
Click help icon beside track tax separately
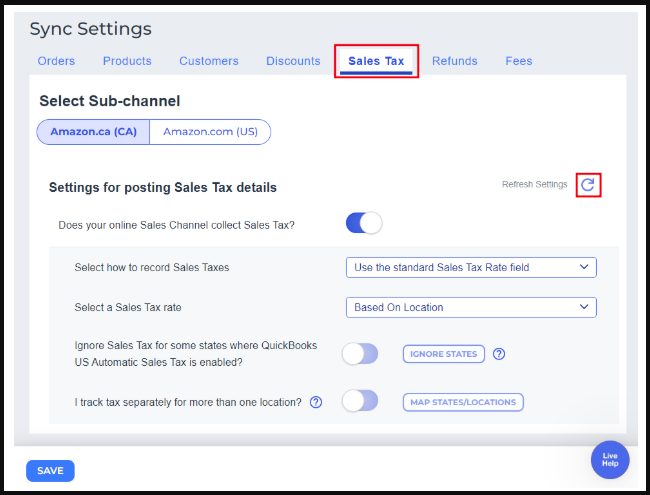pos(316,402)
